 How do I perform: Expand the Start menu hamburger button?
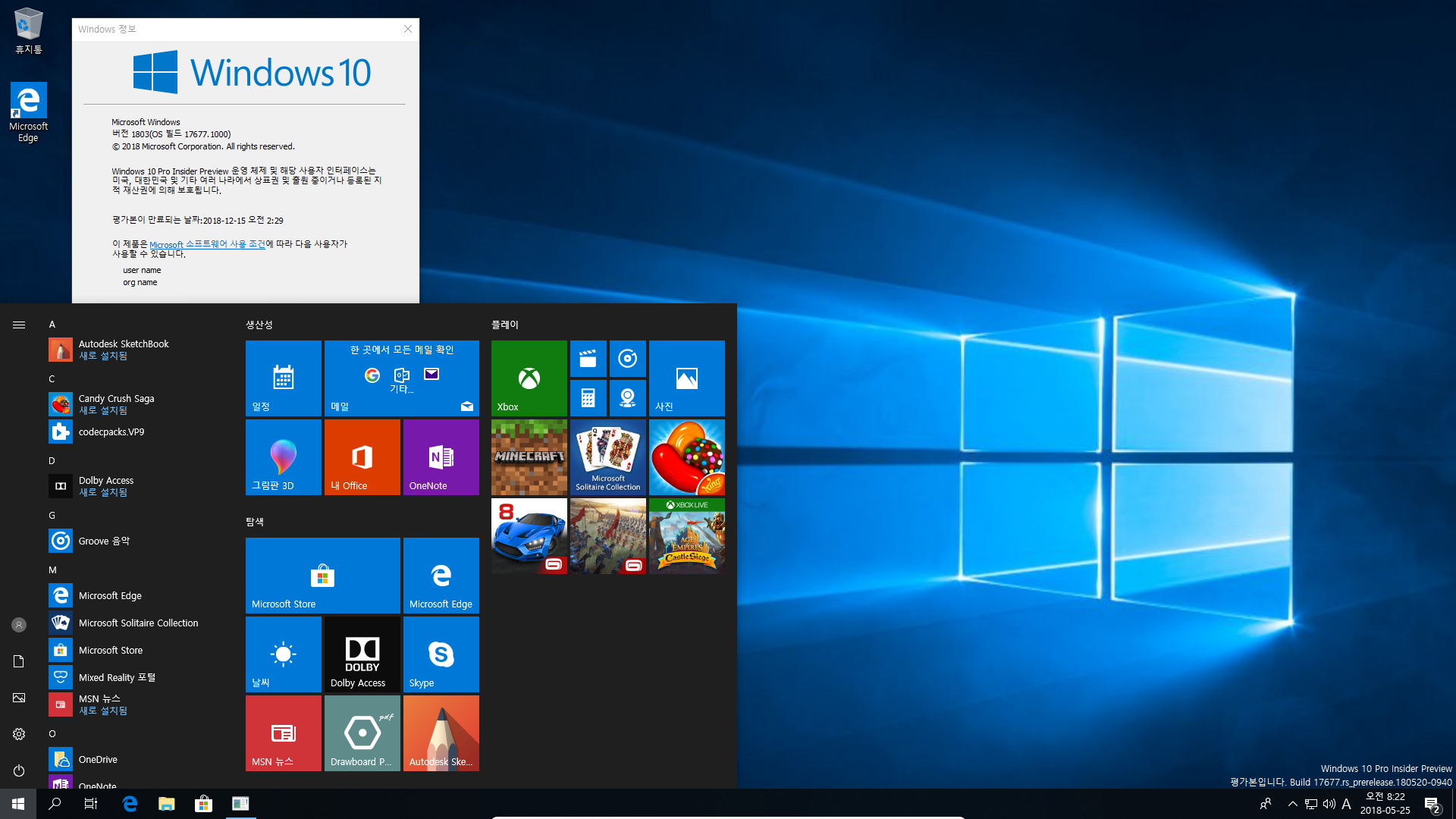click(x=19, y=325)
